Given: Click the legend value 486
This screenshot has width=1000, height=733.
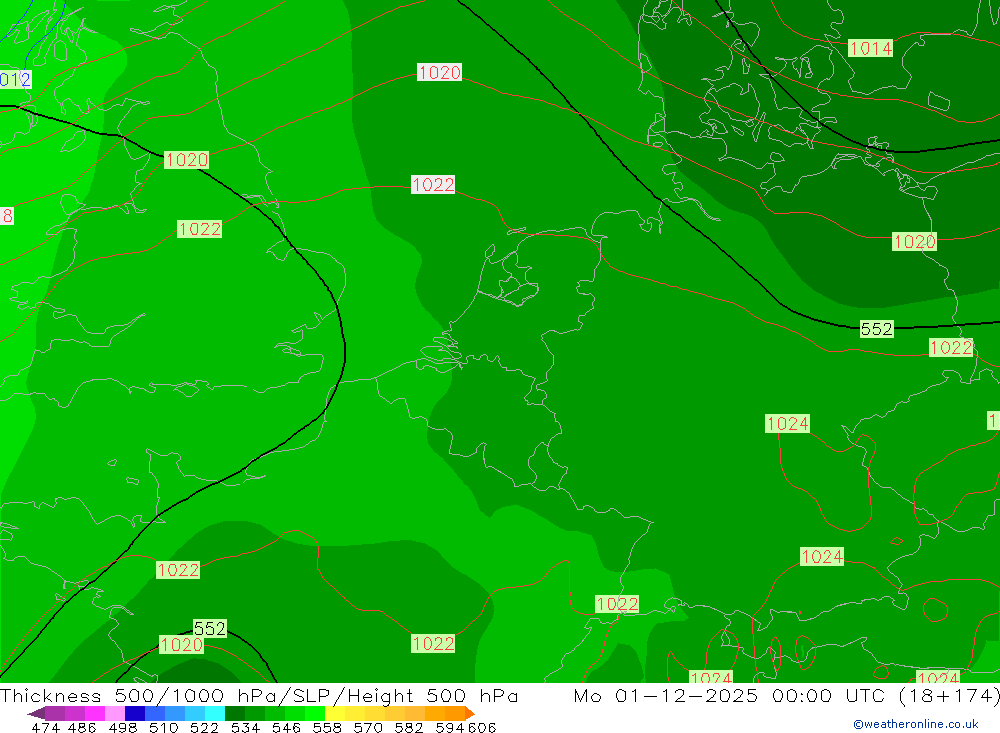Looking at the screenshot, I should (82, 727).
